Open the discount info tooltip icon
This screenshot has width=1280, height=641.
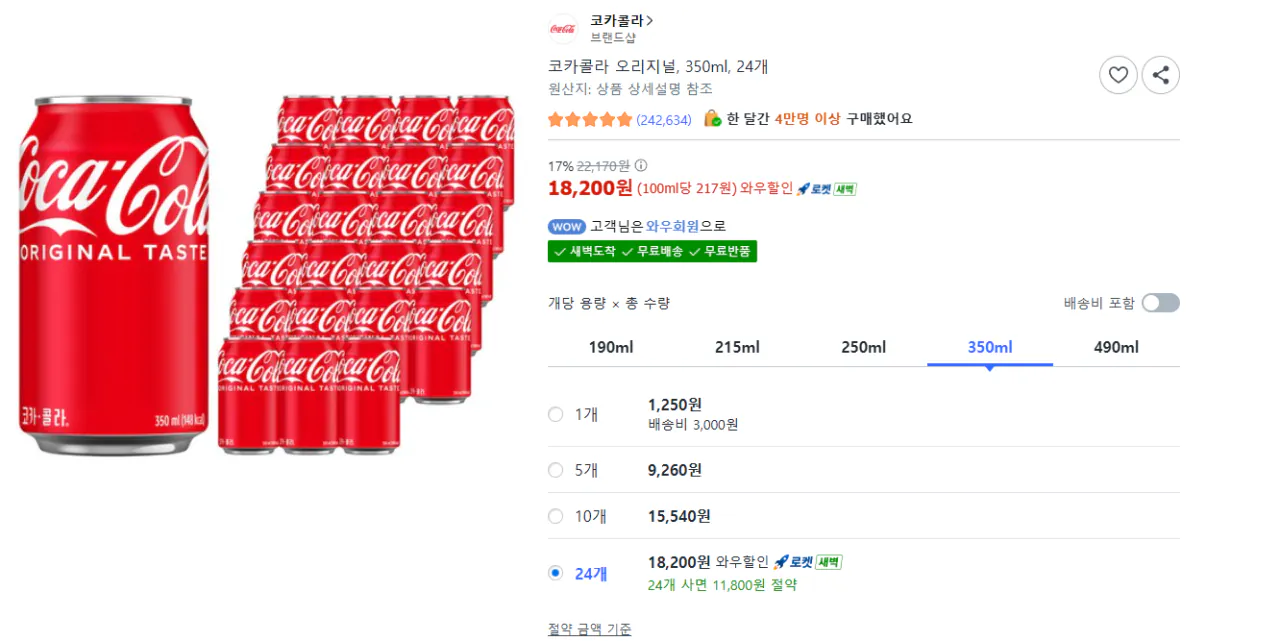point(640,167)
